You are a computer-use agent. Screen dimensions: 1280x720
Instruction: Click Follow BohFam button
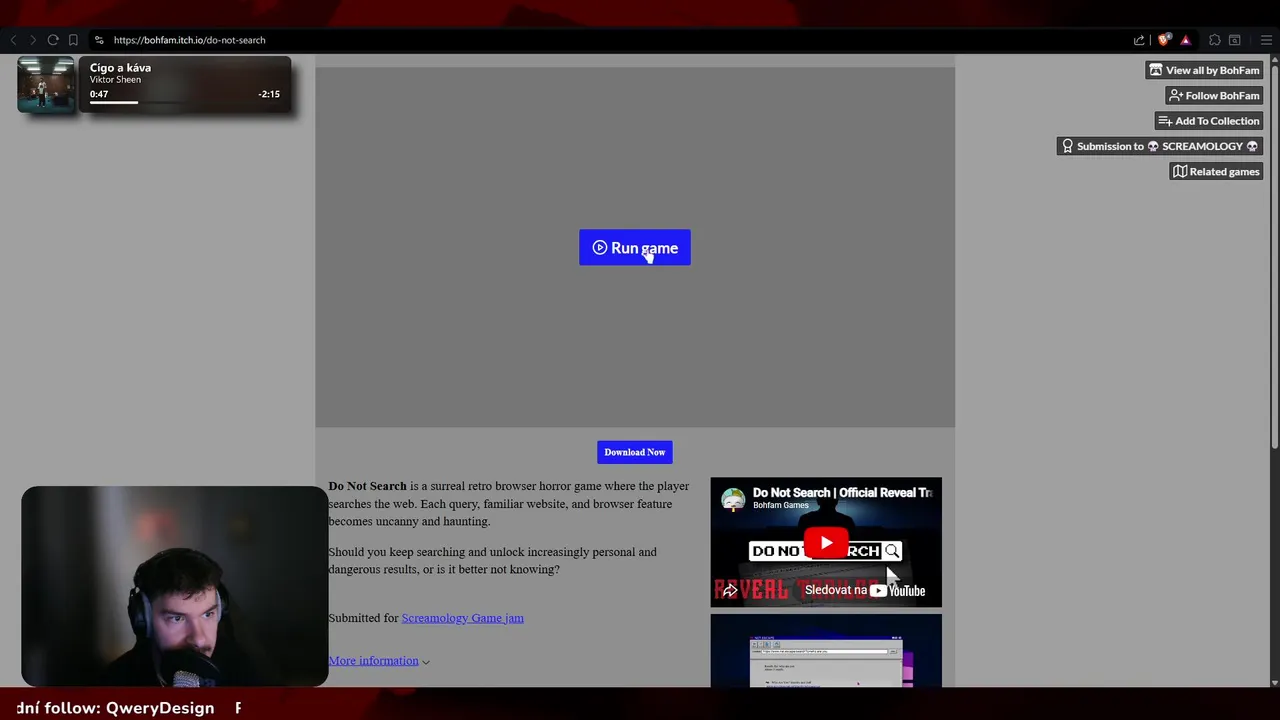[x=1214, y=95]
